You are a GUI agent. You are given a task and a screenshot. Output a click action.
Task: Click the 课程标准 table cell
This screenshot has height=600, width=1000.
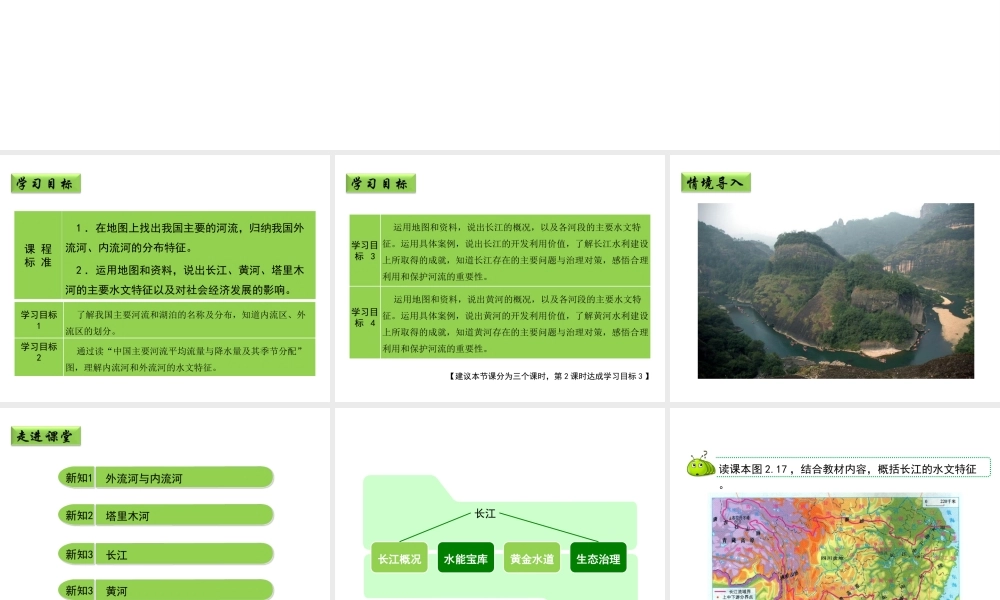pos(38,255)
